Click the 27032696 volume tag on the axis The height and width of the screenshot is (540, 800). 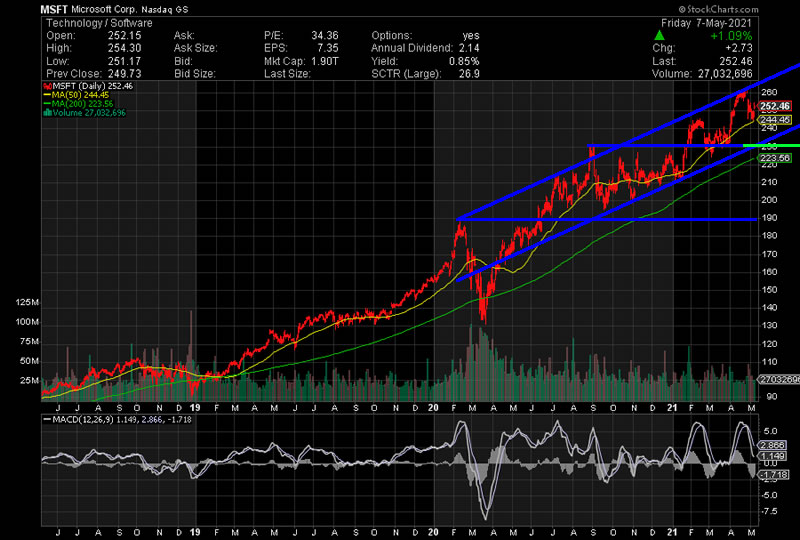point(779,380)
